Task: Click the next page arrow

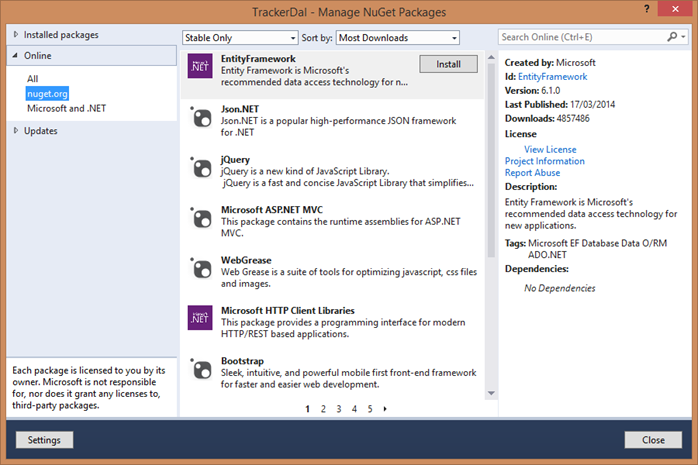Action: 385,408
